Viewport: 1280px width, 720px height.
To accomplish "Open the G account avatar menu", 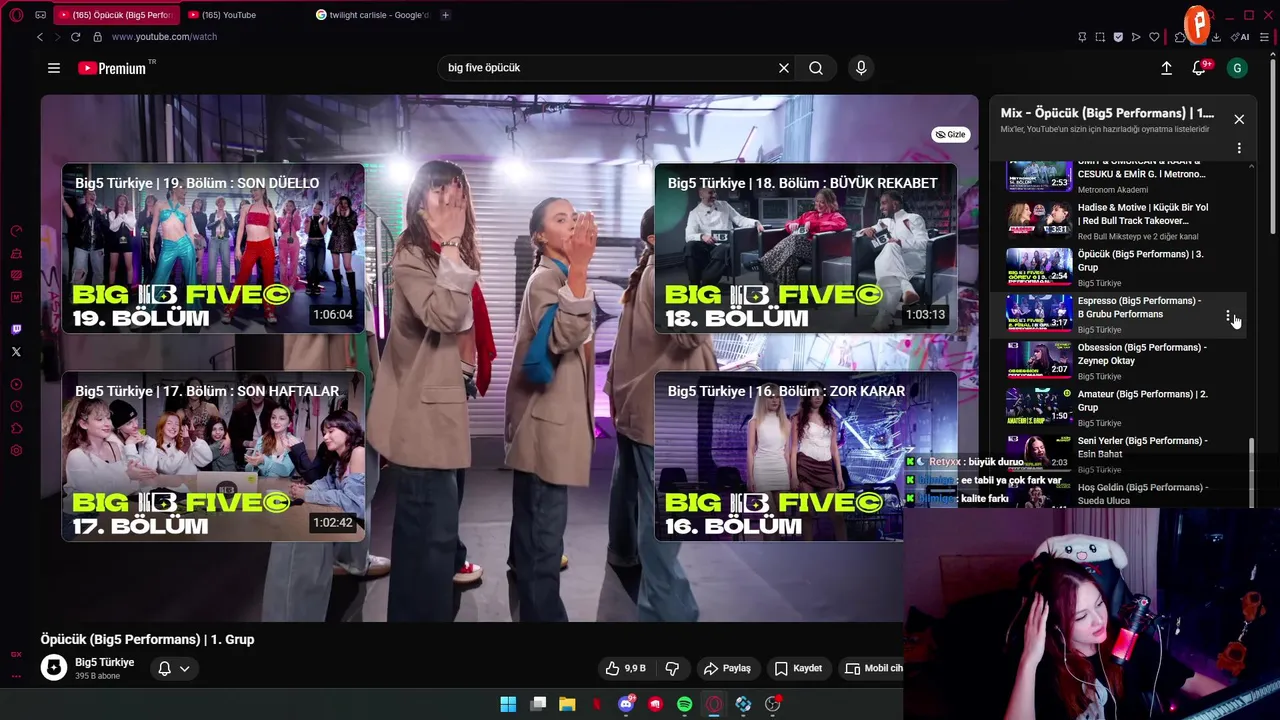I will coord(1237,68).
